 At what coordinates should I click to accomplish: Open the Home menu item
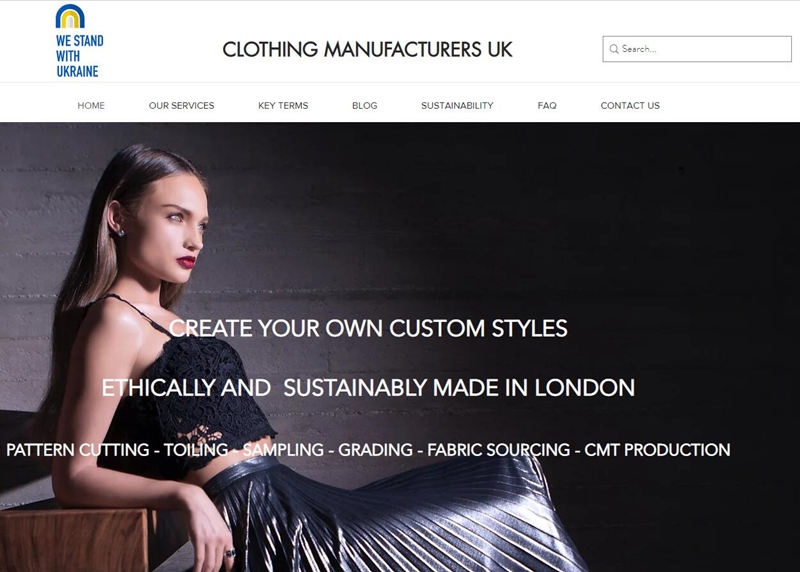91,106
